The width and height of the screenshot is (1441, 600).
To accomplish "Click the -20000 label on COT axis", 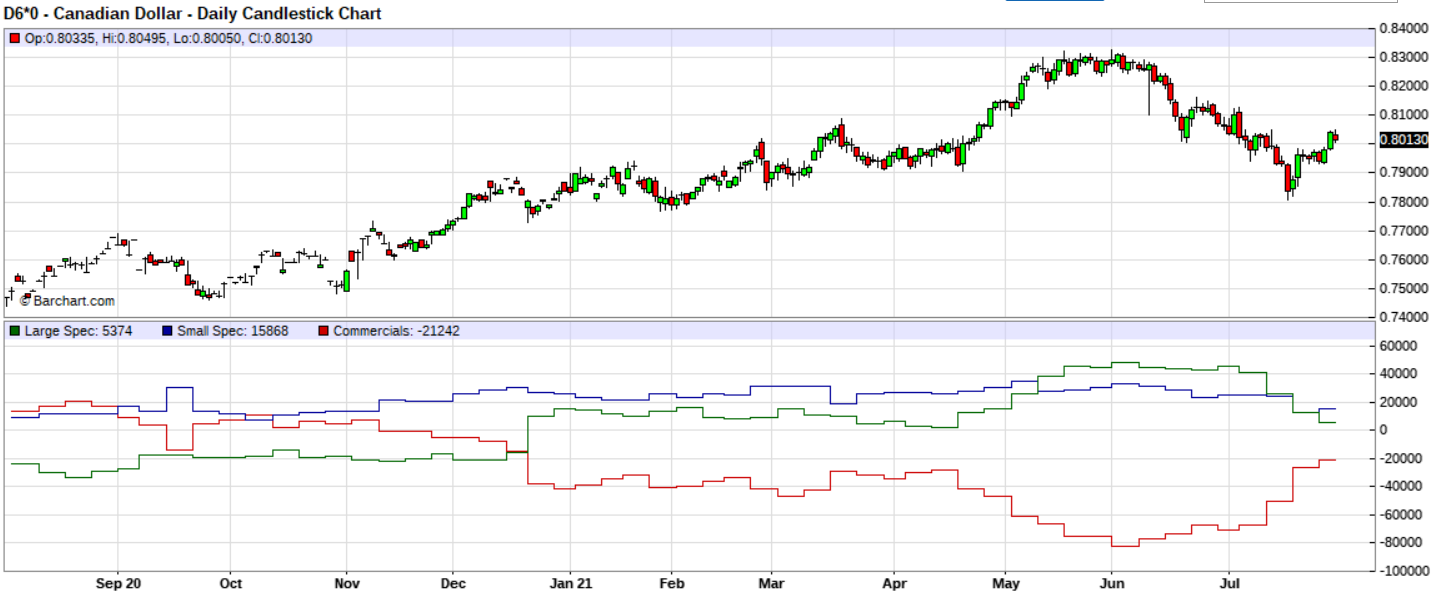I will click(x=1402, y=458).
